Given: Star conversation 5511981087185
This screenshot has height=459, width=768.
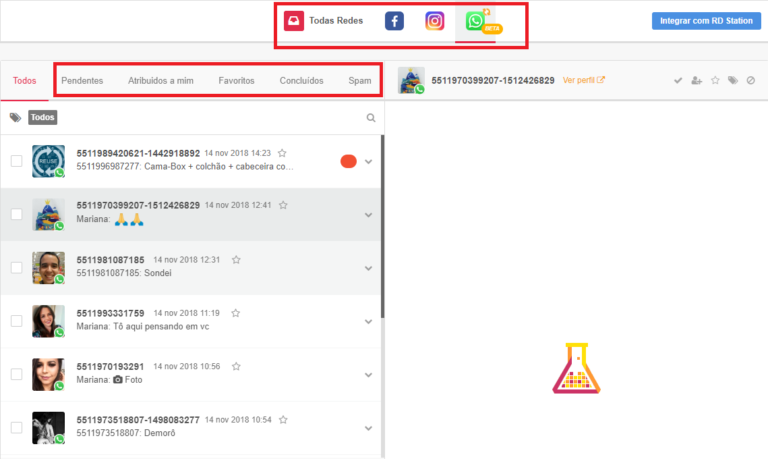Looking at the screenshot, I should (x=236, y=260).
